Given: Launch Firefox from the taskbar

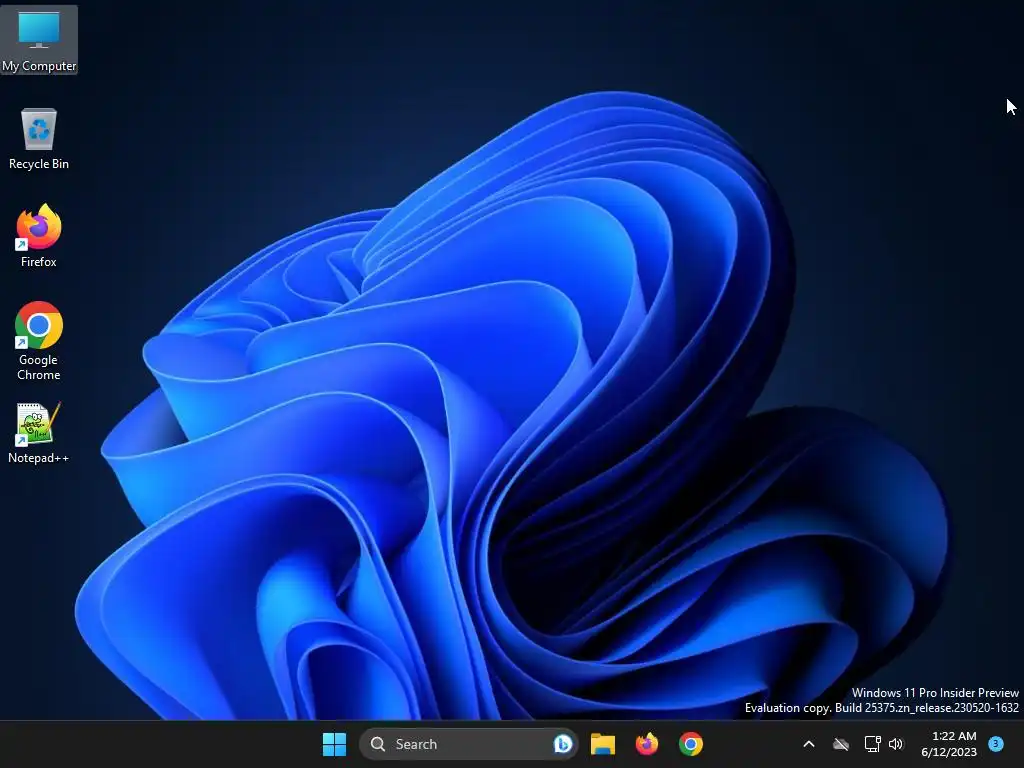Looking at the screenshot, I should click(x=647, y=744).
